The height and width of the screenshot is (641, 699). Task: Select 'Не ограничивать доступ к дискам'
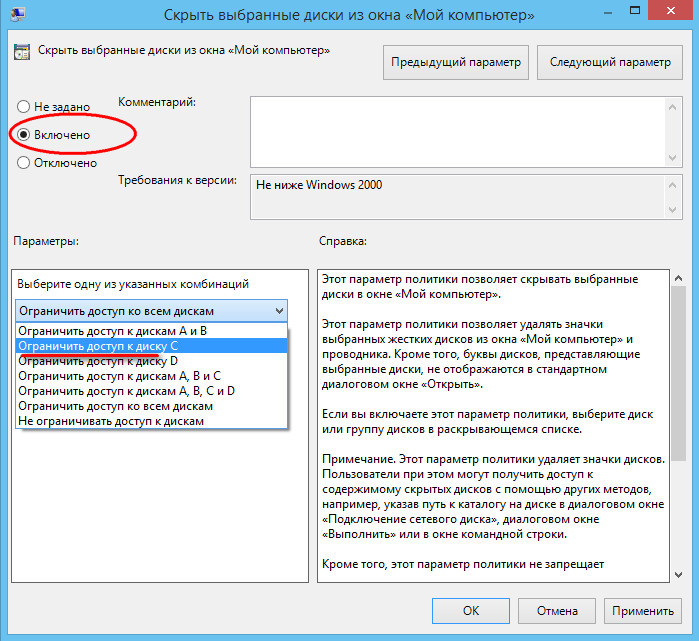tap(111, 421)
